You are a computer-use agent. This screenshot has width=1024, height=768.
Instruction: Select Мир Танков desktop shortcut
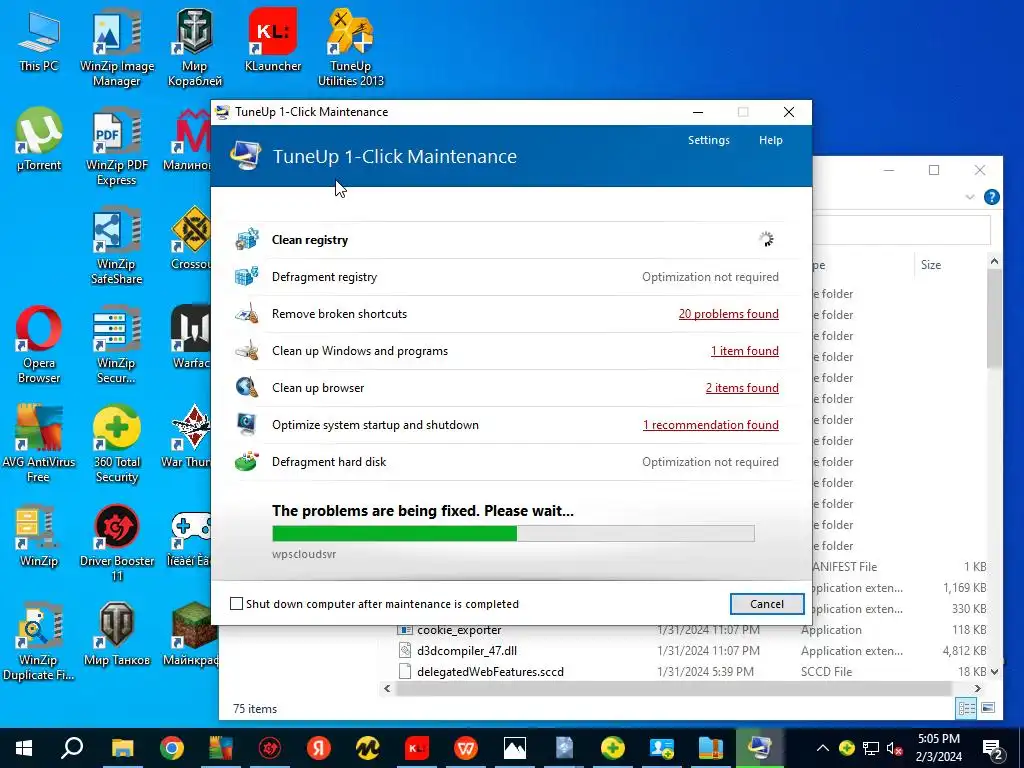pos(117,635)
